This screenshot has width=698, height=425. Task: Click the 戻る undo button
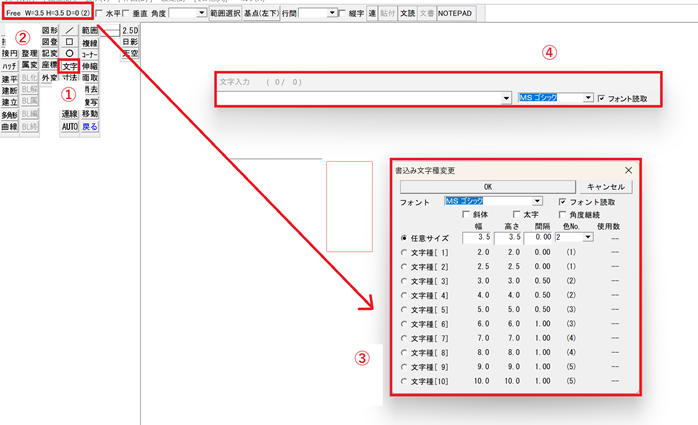(89, 127)
